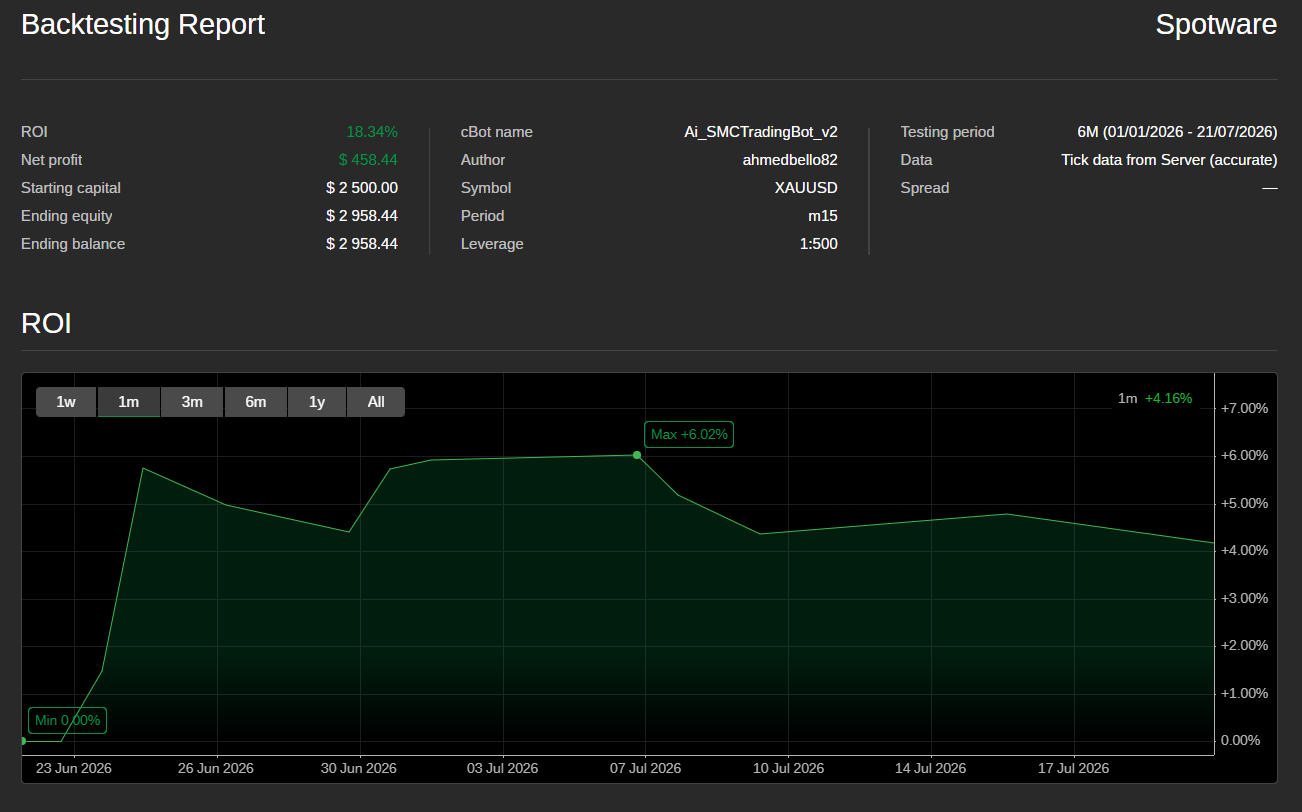1302x812 pixels.
Task: Click the green max point dot on chart
Action: [637, 455]
